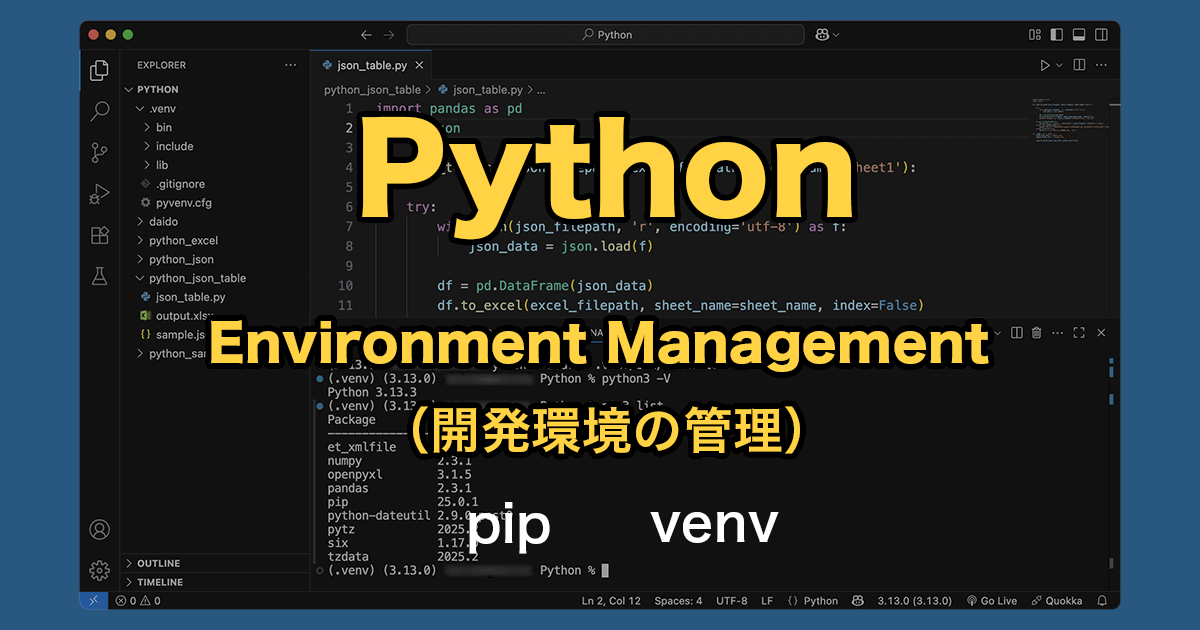The width and height of the screenshot is (1200, 630).
Task: Open the Search view in the activity bar
Action: click(x=99, y=111)
